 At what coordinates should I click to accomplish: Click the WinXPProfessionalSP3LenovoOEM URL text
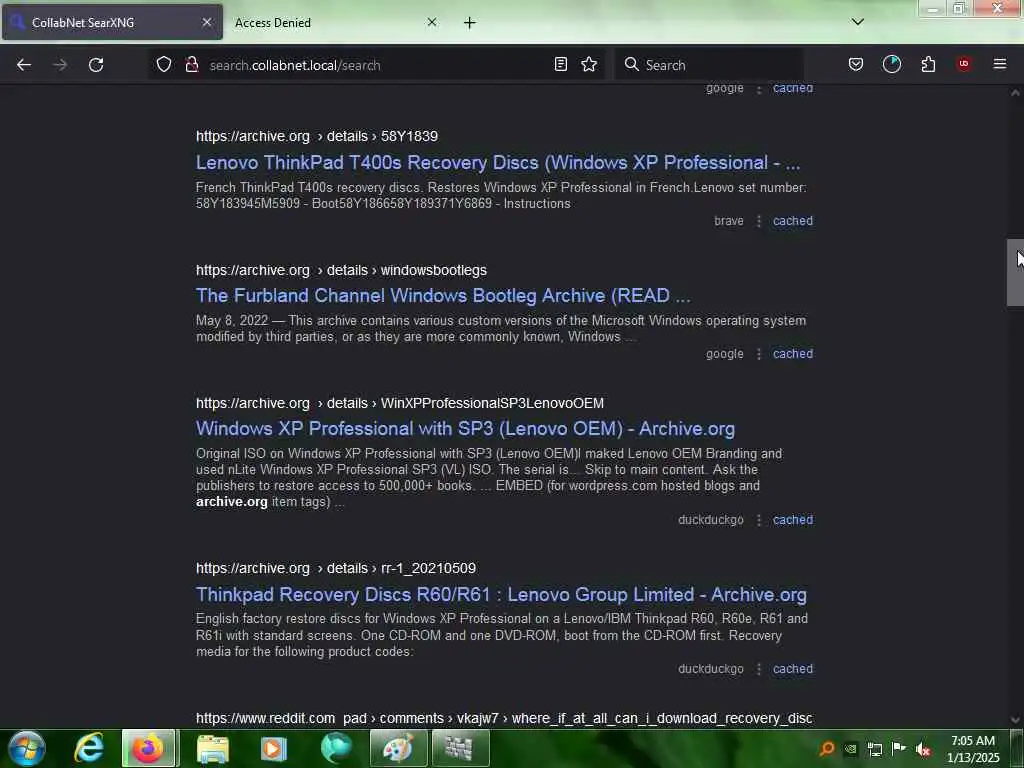tap(400, 404)
